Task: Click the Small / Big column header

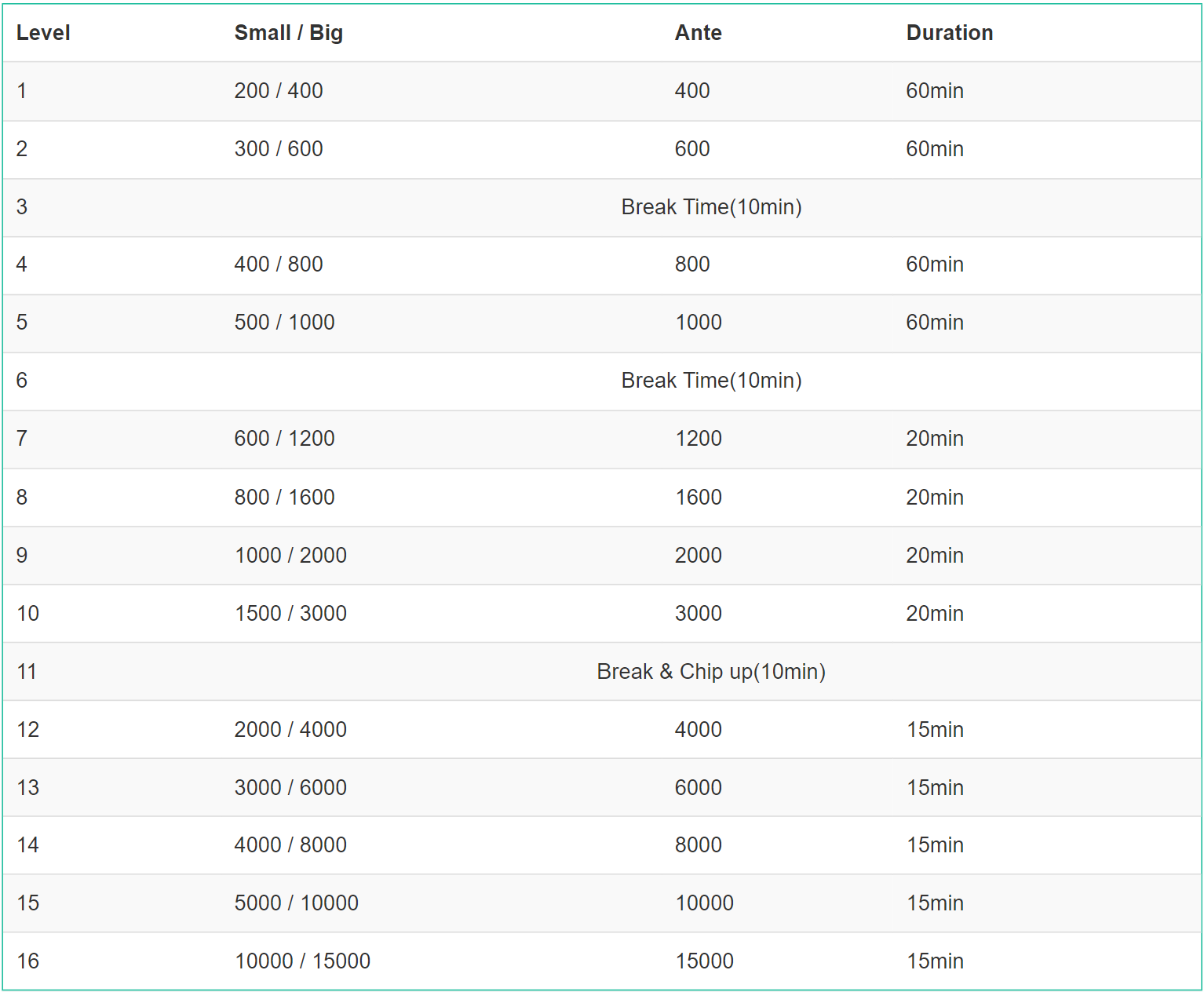Action: [x=289, y=33]
